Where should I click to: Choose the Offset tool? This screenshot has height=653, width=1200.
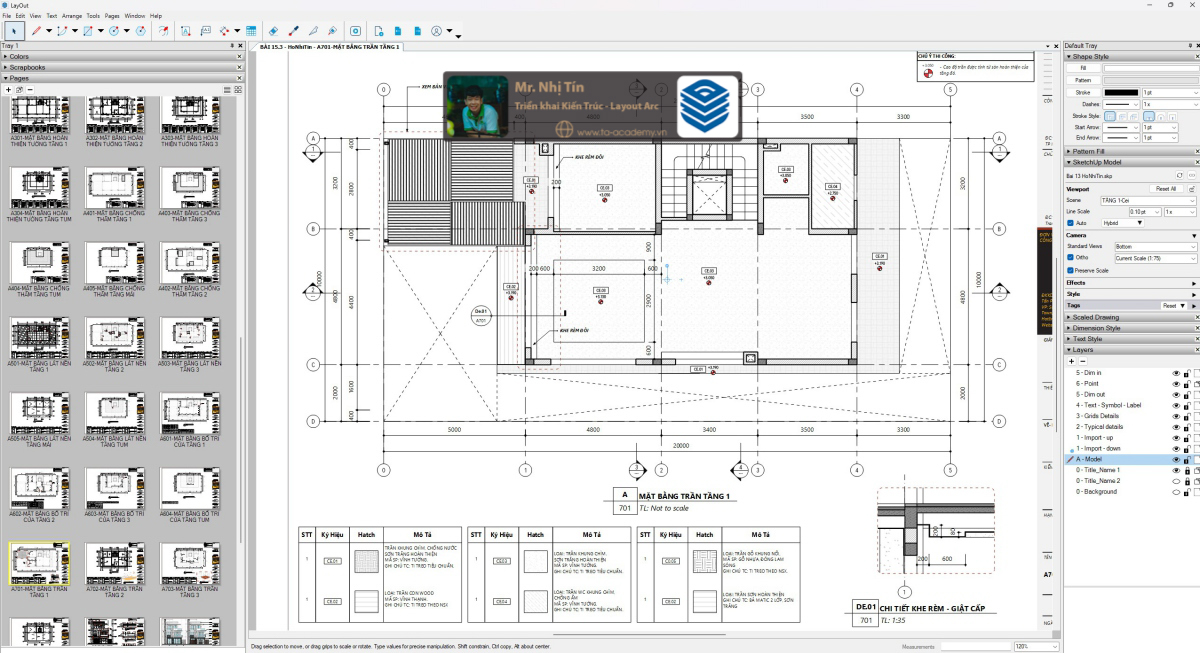click(x=163, y=31)
